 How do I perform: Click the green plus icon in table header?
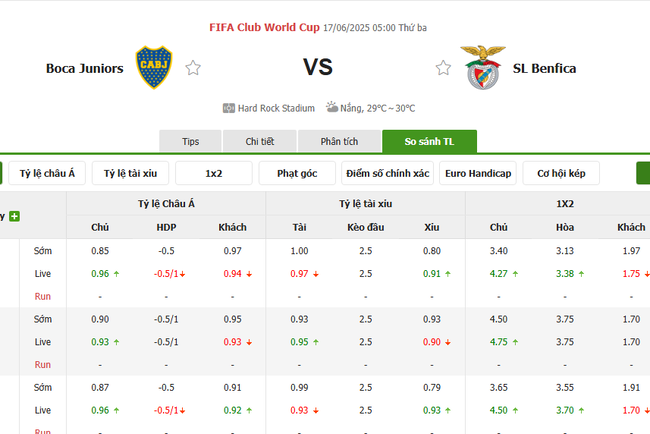(x=14, y=216)
